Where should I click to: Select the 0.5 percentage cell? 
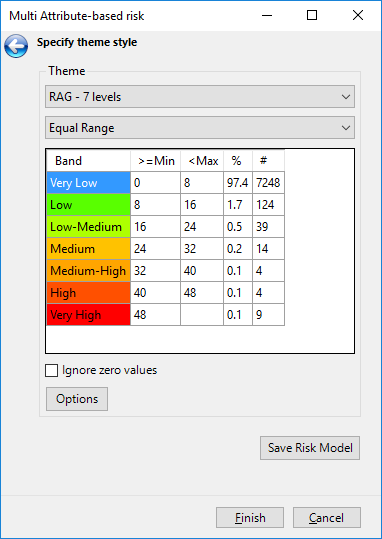[238, 227]
